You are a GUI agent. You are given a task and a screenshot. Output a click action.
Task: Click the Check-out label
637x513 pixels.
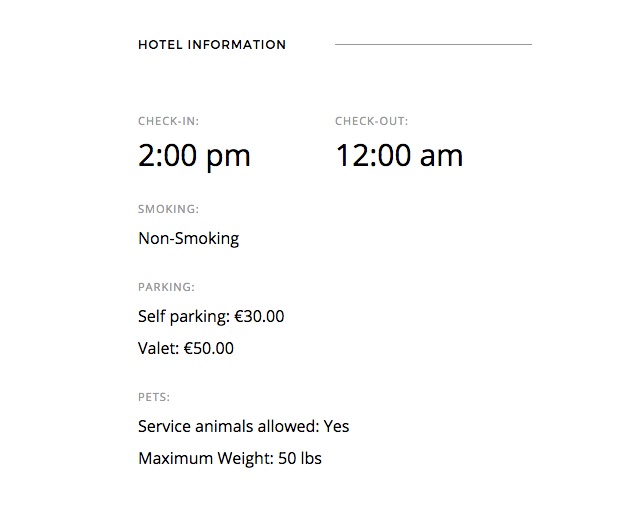[x=371, y=122]
